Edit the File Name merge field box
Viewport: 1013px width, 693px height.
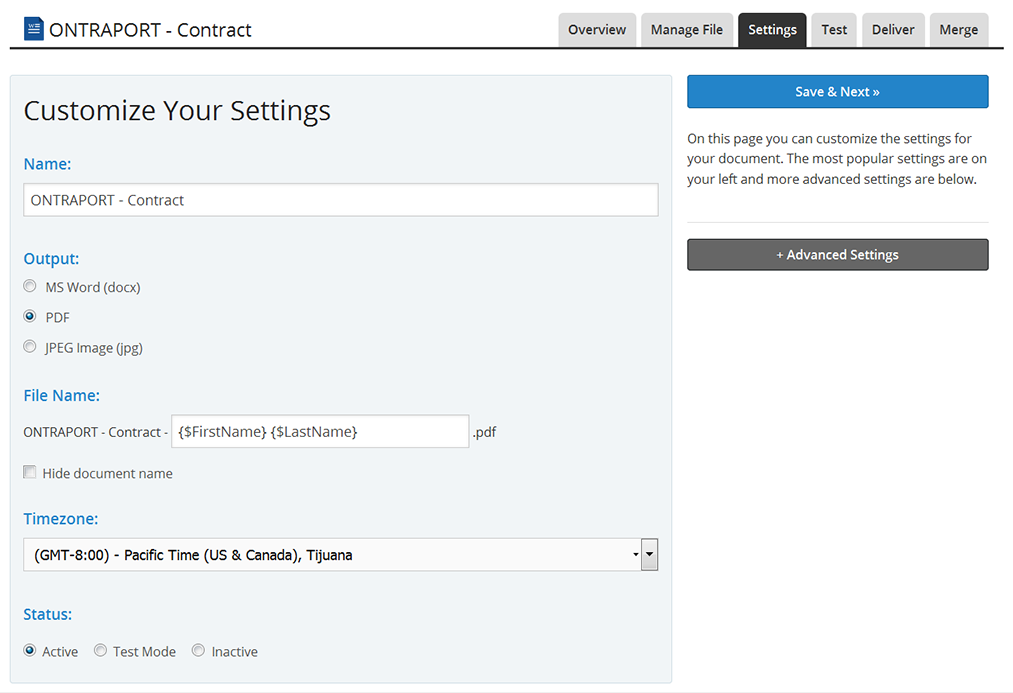[320, 432]
